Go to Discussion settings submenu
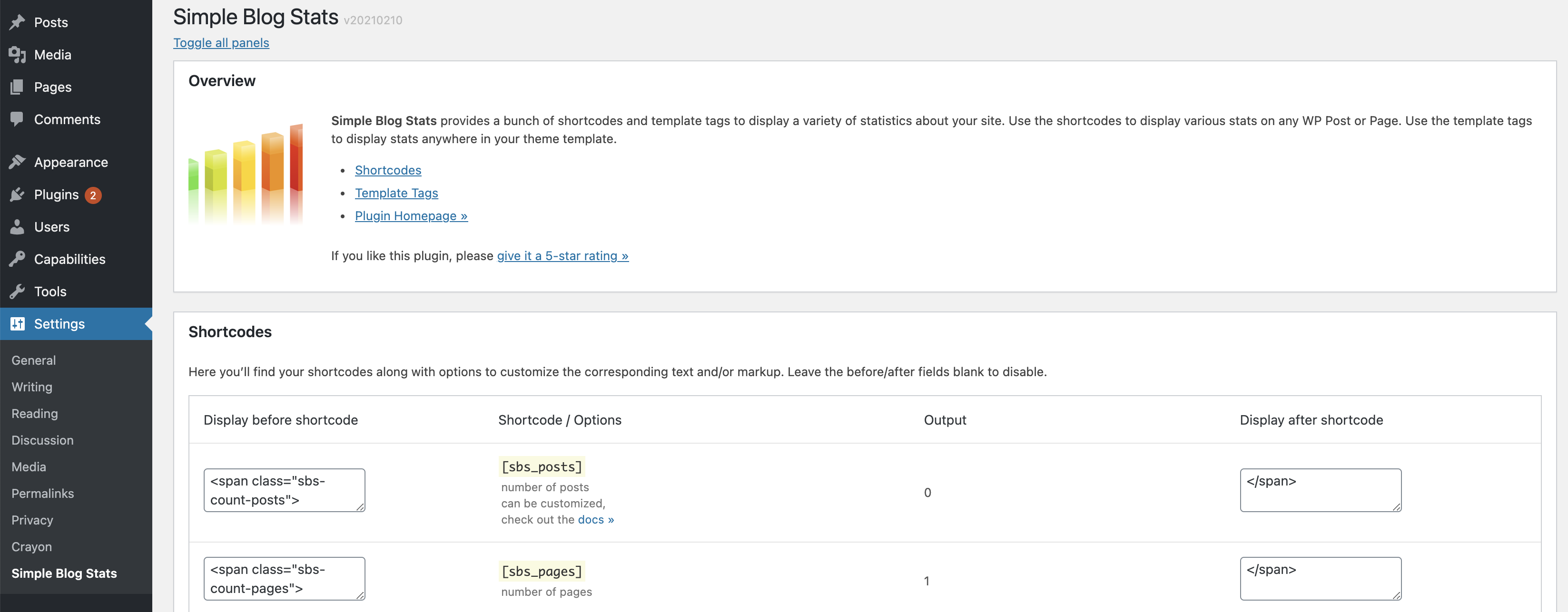1568x612 pixels. tap(43, 440)
